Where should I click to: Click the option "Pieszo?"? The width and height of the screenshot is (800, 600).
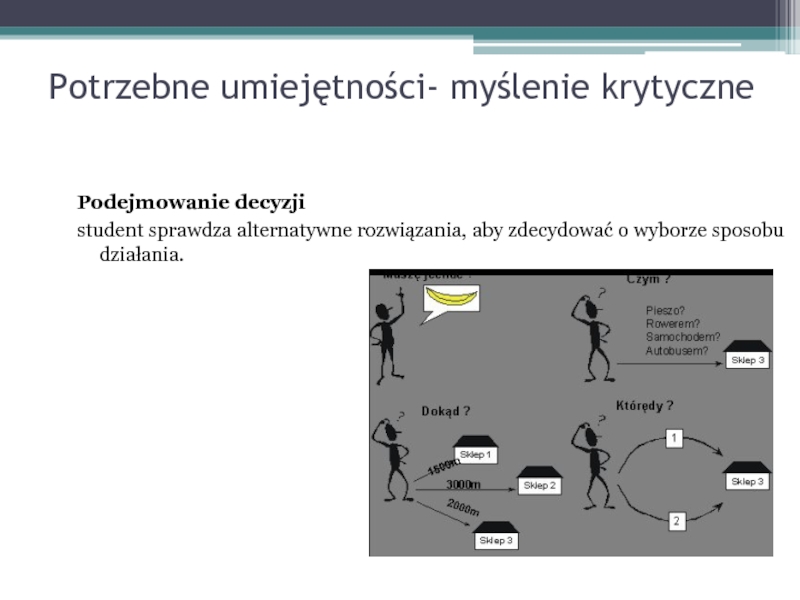pos(665,310)
